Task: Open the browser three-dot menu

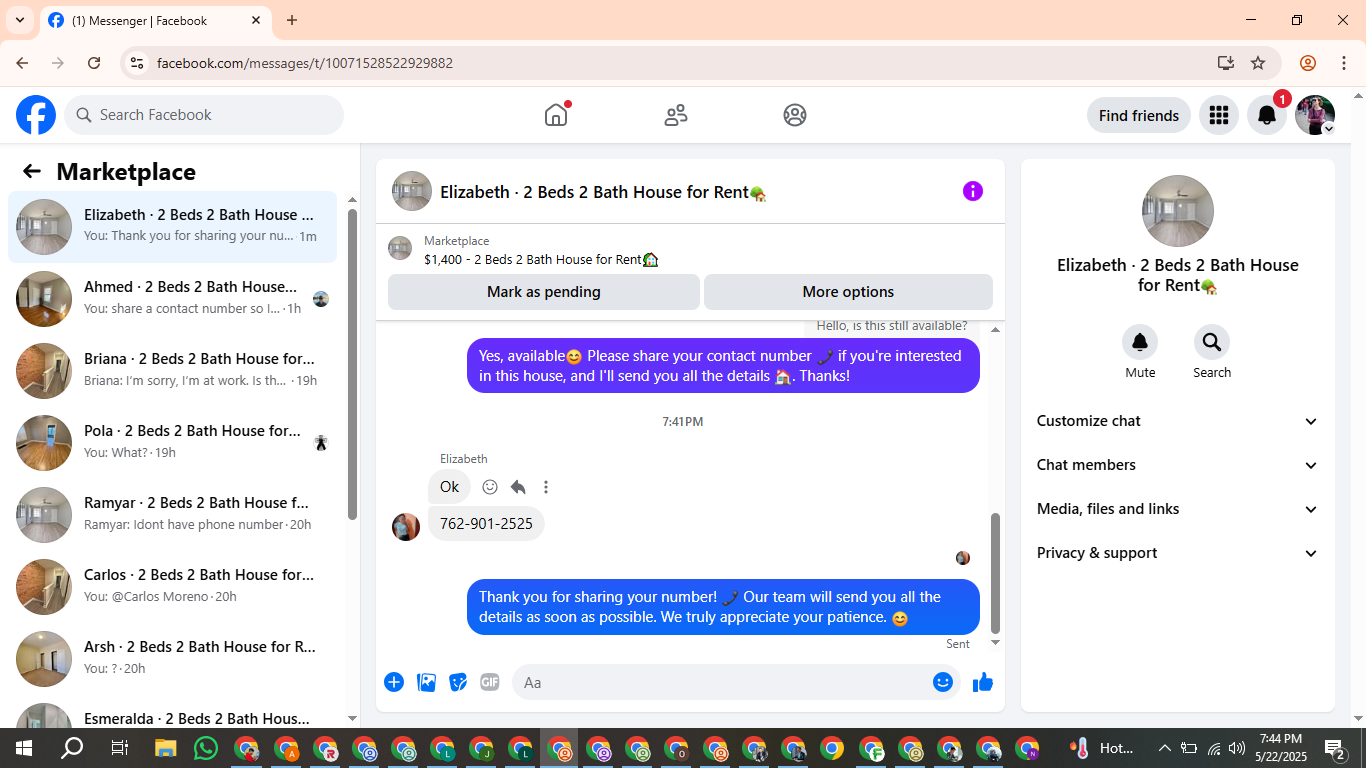Action: pyautogui.click(x=1343, y=63)
